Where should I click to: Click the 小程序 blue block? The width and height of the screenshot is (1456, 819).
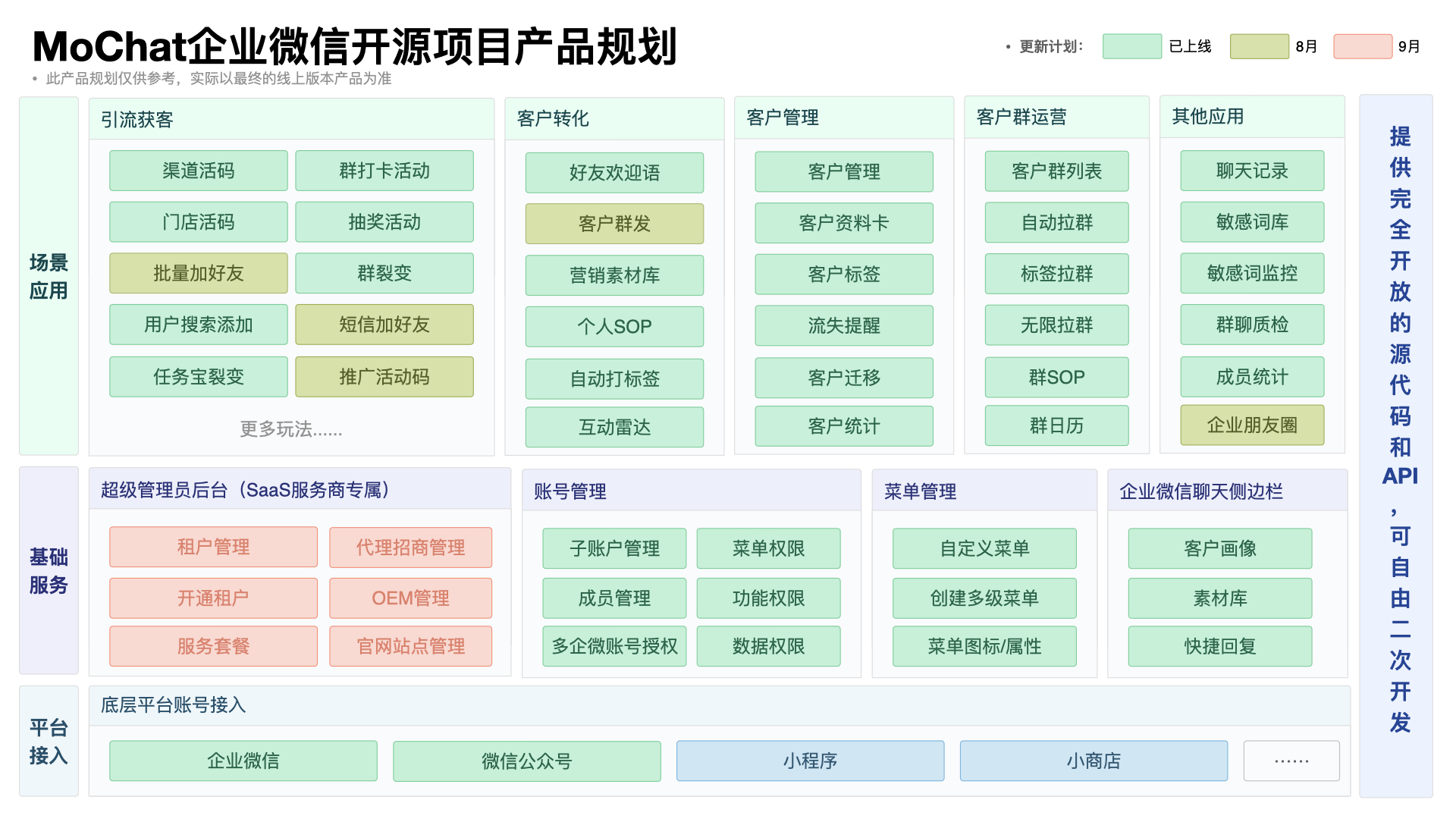pyautogui.click(x=808, y=761)
